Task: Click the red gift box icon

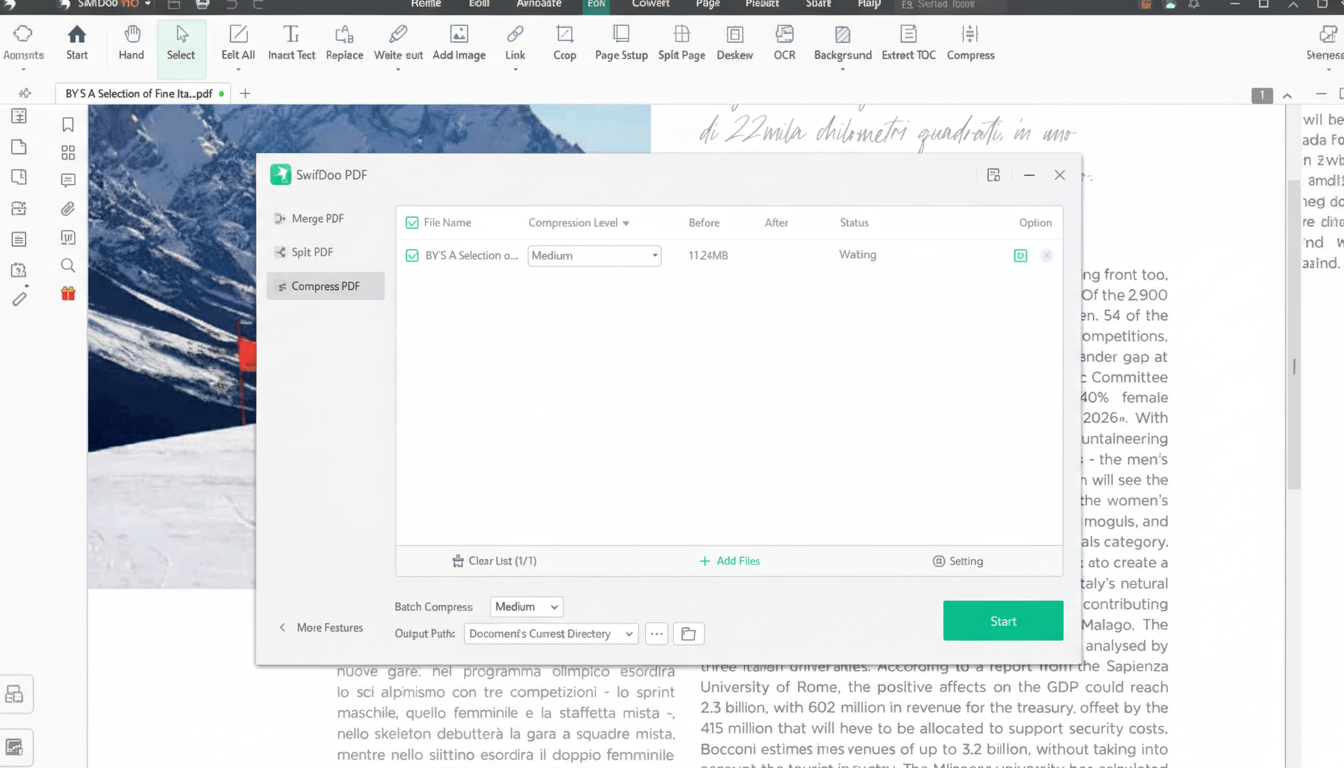Action: click(x=68, y=293)
